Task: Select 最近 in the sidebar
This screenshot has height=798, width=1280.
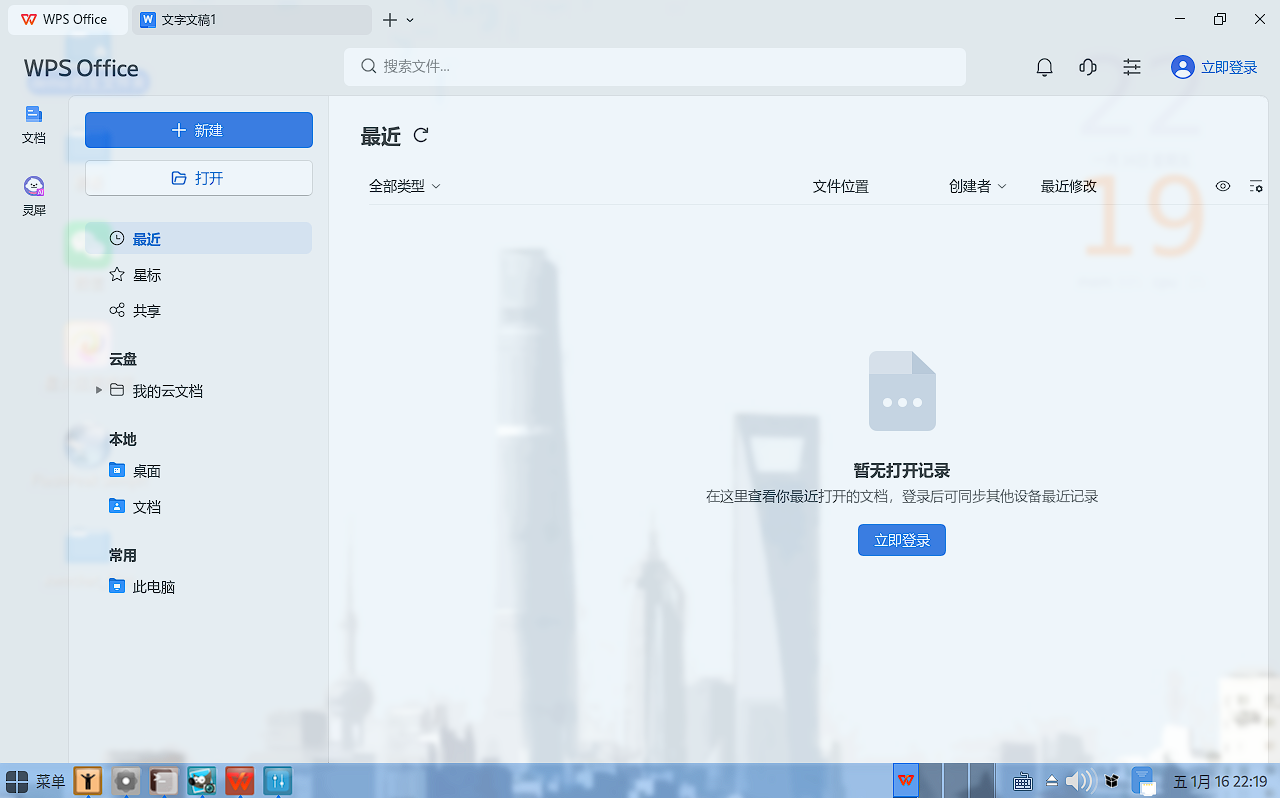Action: tap(198, 238)
